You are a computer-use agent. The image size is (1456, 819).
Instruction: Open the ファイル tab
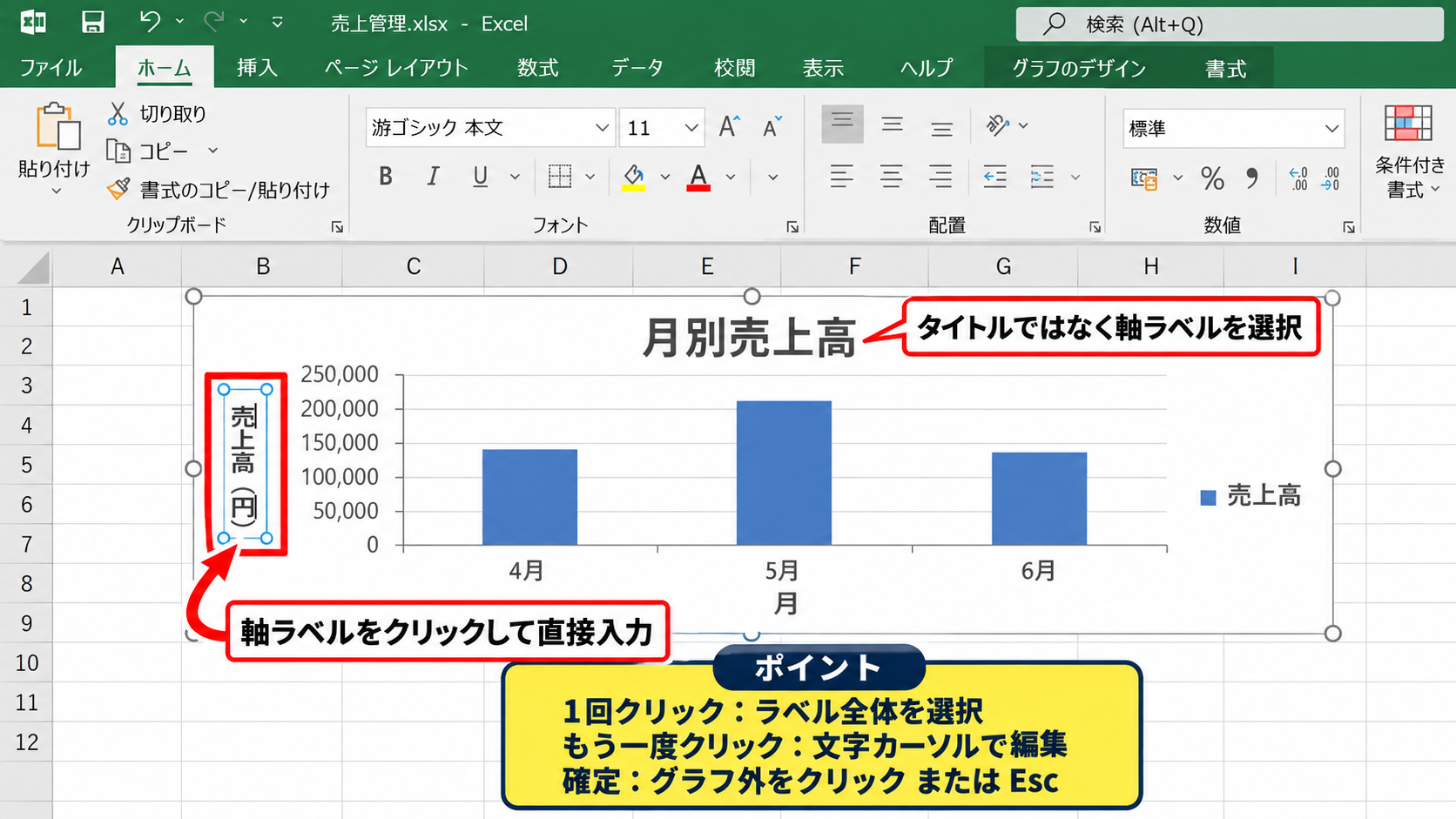(51, 68)
